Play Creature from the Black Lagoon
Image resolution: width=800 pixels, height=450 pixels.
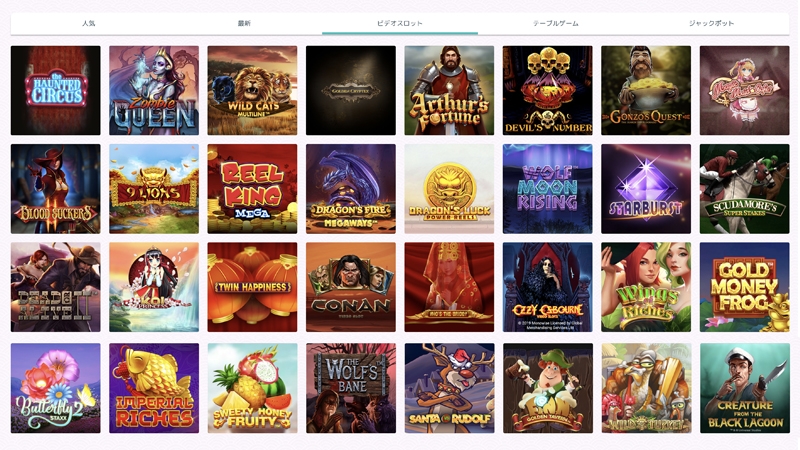pos(744,388)
